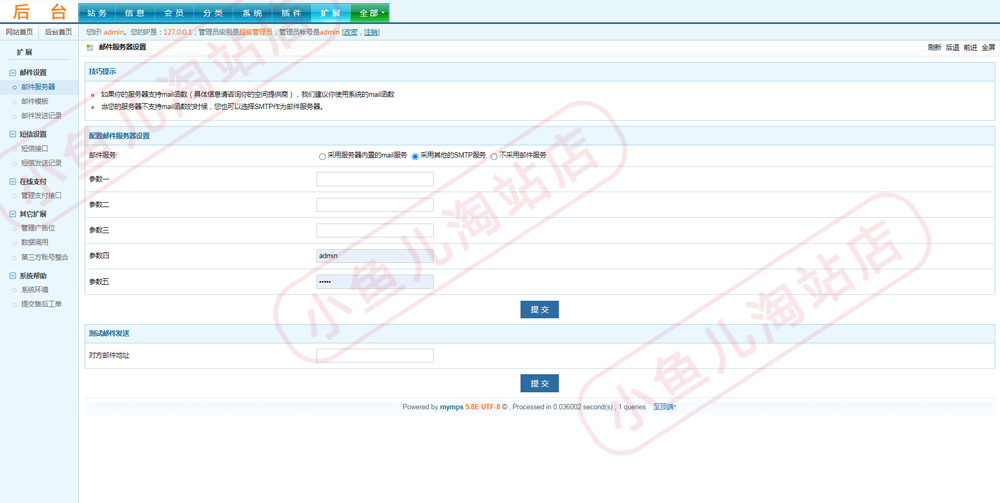The height and width of the screenshot is (503, 1000).
Task: Select 采用服务器内置的mail服务 radio option
Action: [x=322, y=156]
